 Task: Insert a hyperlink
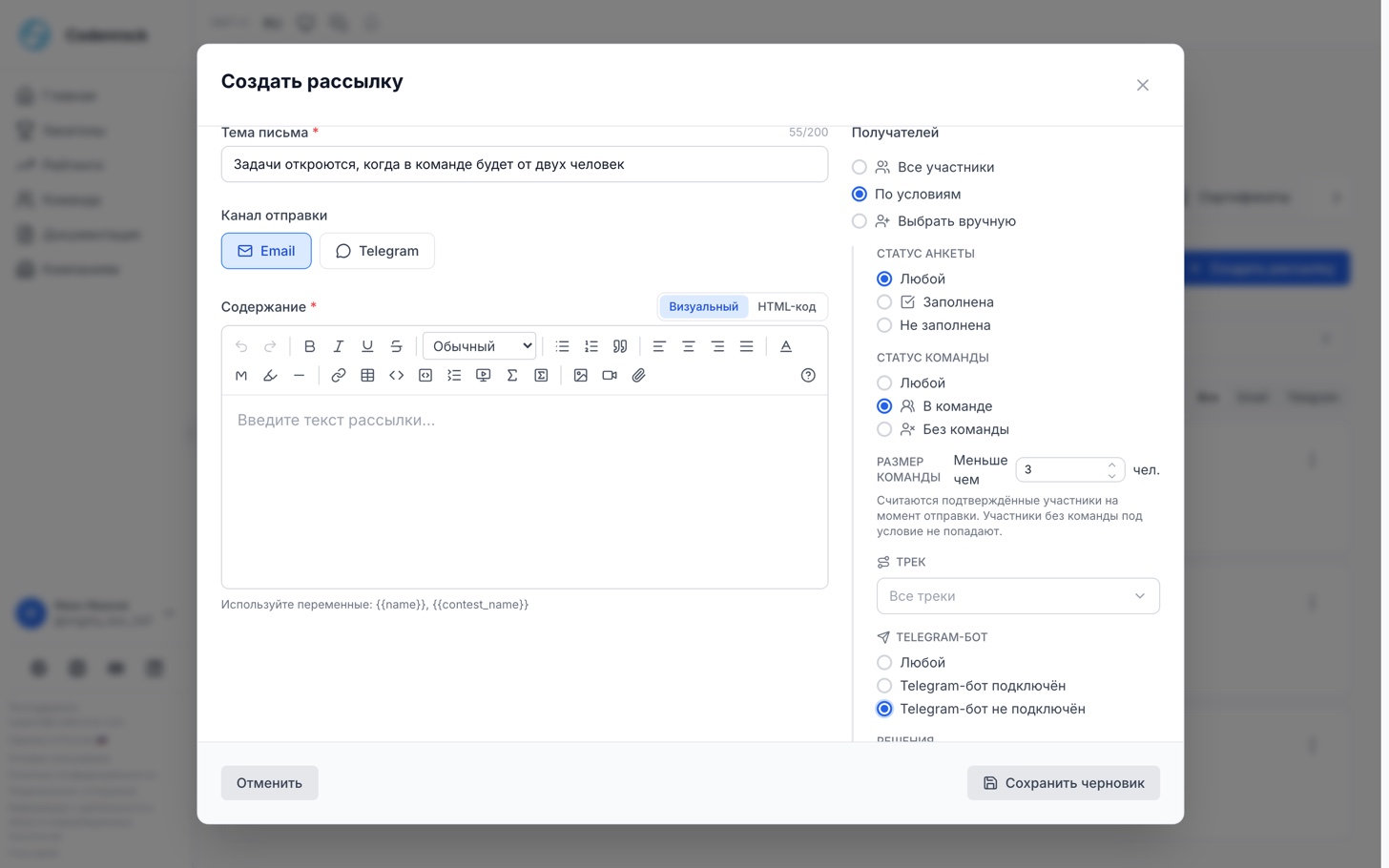click(x=338, y=376)
